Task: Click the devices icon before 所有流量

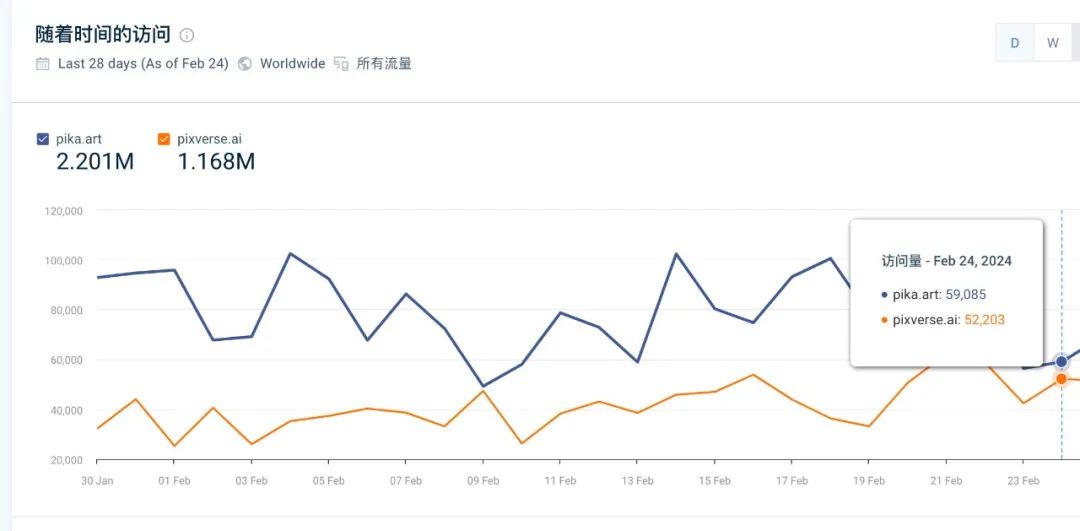Action: coord(341,64)
